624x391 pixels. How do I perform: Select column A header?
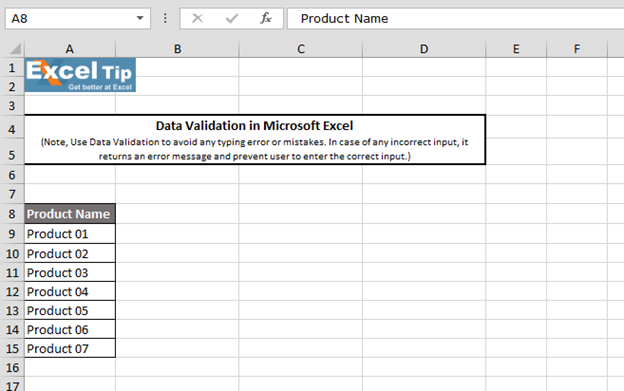click(x=70, y=49)
